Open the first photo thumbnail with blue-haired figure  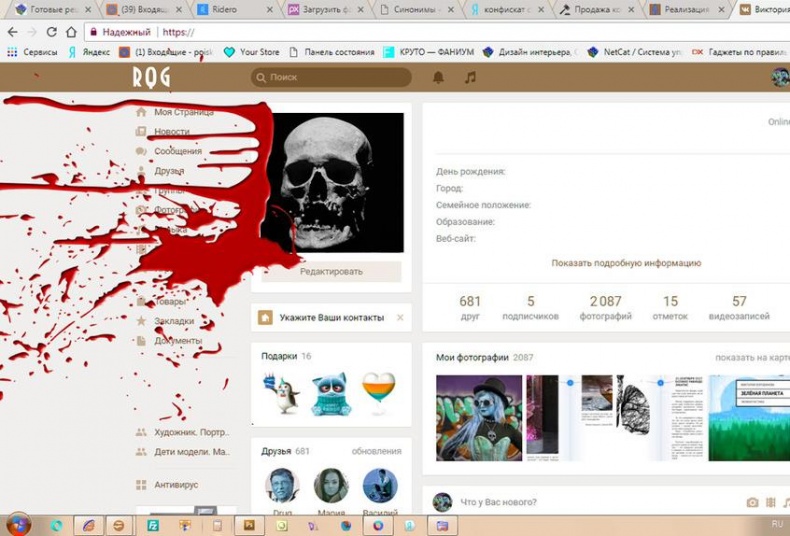point(479,418)
